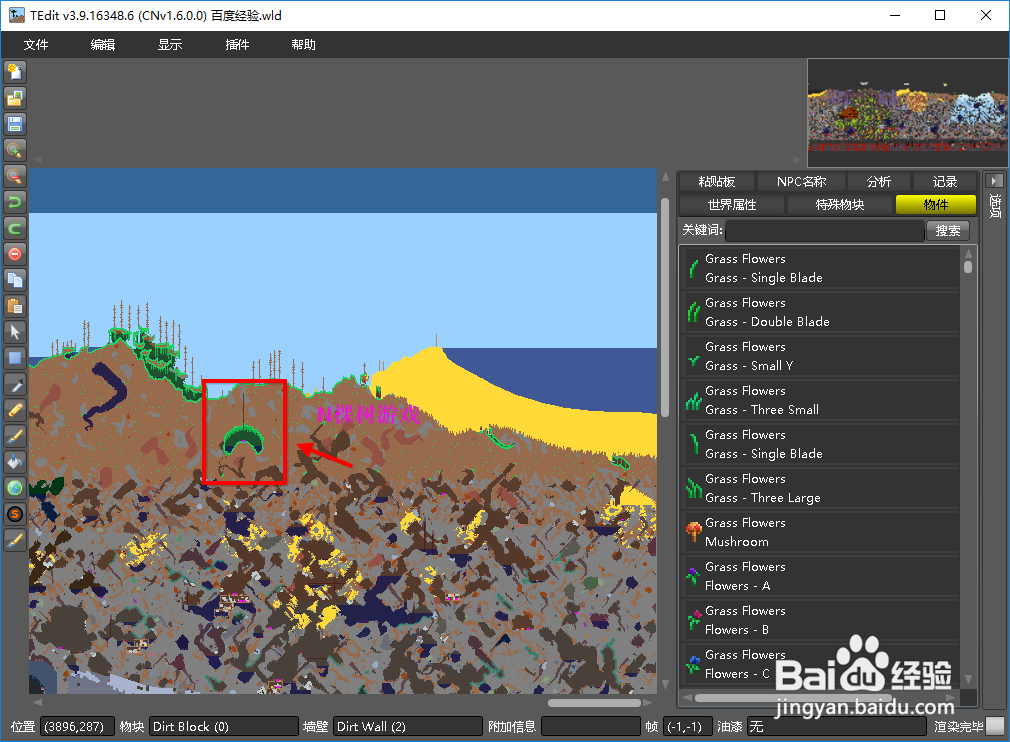Open the 显示 menu
Screen dimensions: 1010x742
(x=170, y=44)
